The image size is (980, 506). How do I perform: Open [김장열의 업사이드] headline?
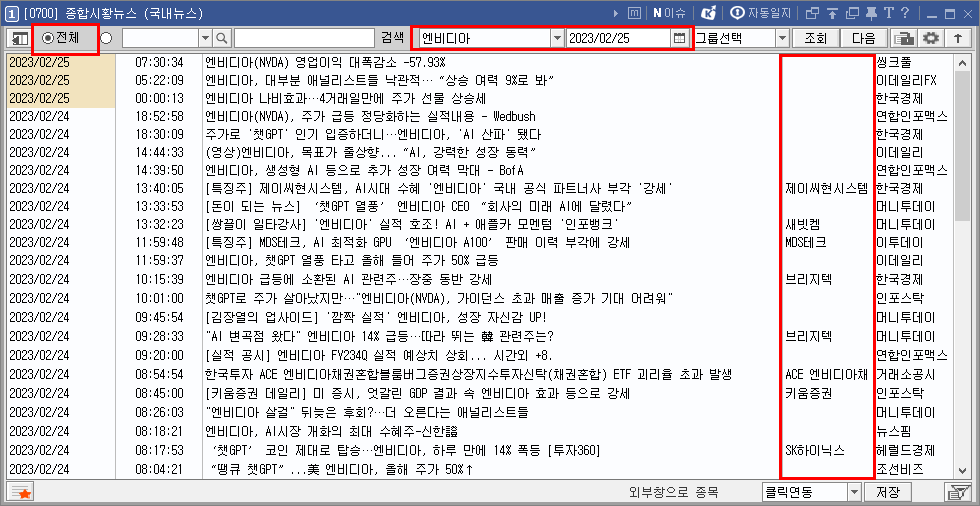pos(376,316)
